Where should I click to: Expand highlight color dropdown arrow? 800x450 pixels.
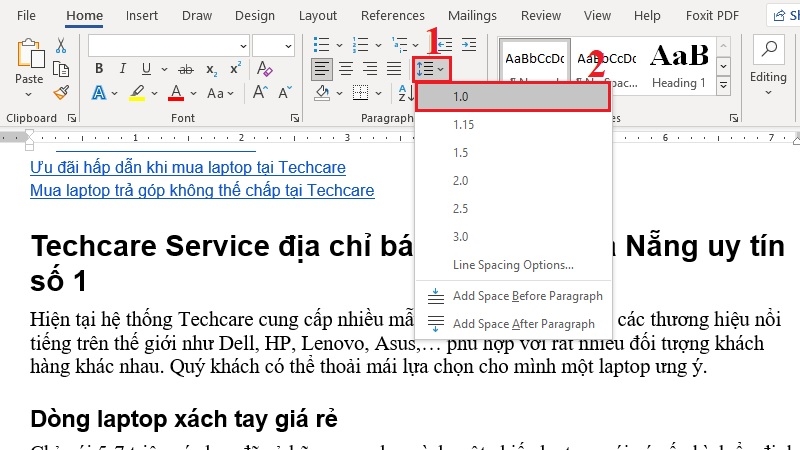[154, 94]
